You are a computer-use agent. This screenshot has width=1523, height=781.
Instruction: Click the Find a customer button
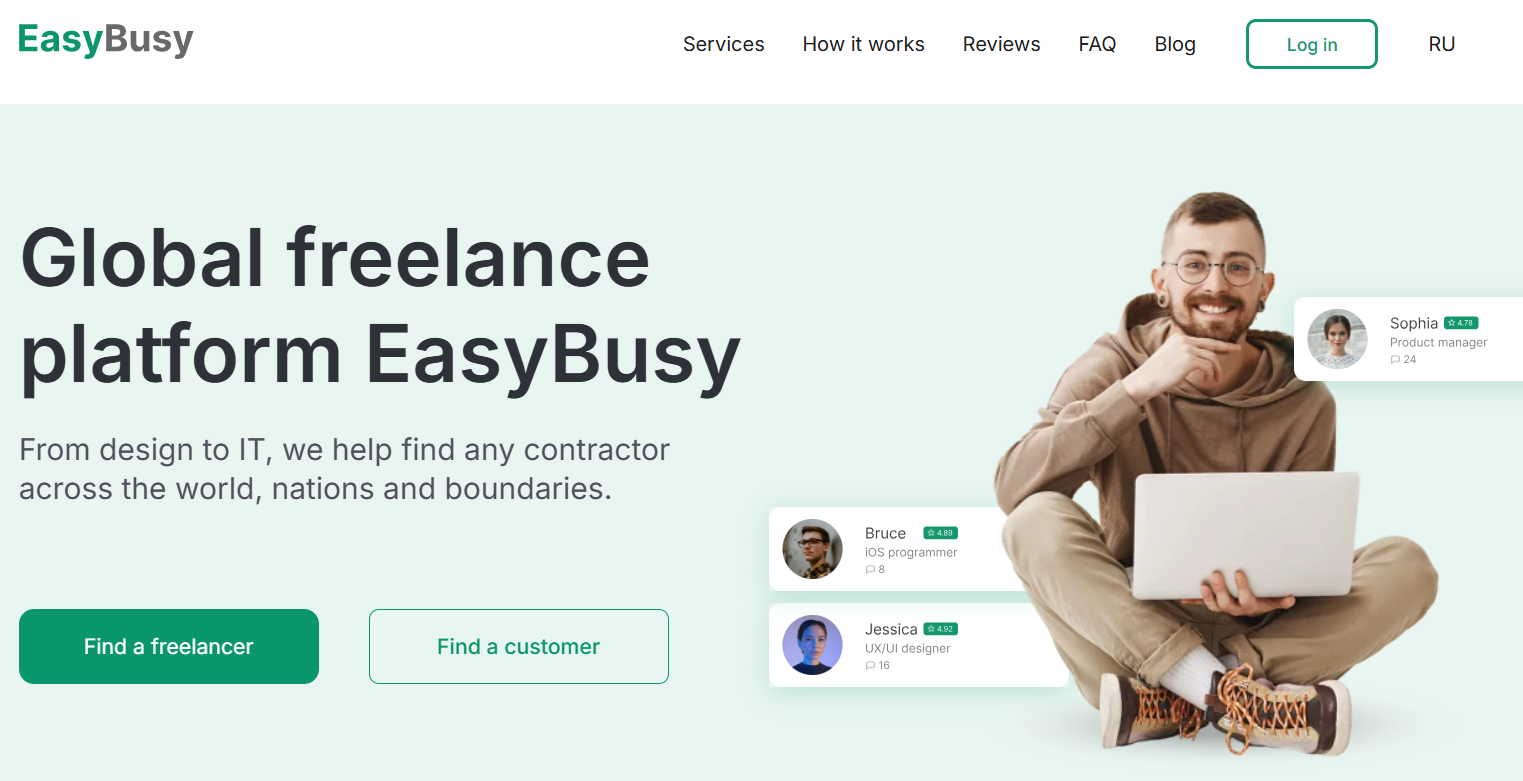(x=519, y=647)
